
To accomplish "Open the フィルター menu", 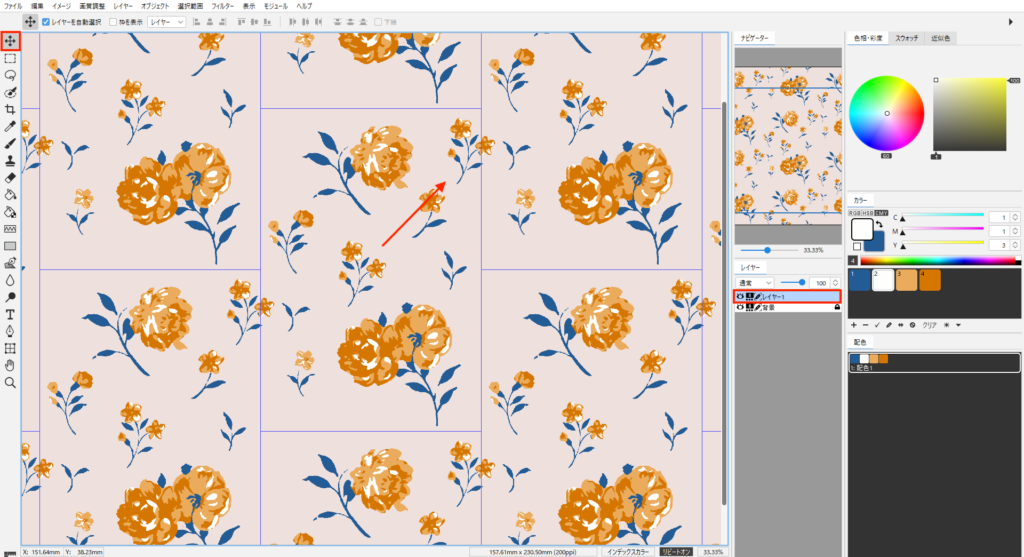I will (x=222, y=6).
